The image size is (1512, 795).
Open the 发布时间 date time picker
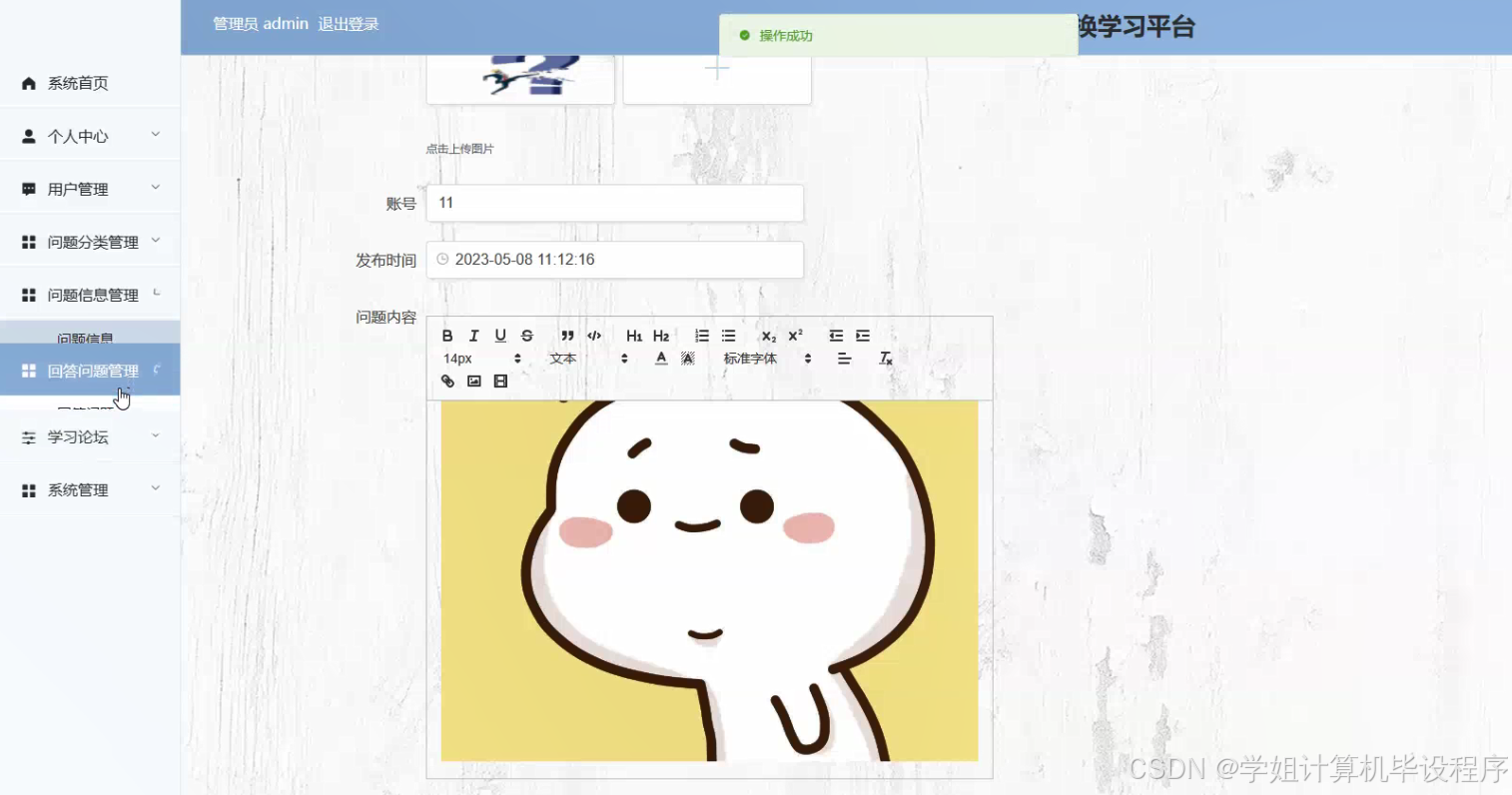point(614,260)
